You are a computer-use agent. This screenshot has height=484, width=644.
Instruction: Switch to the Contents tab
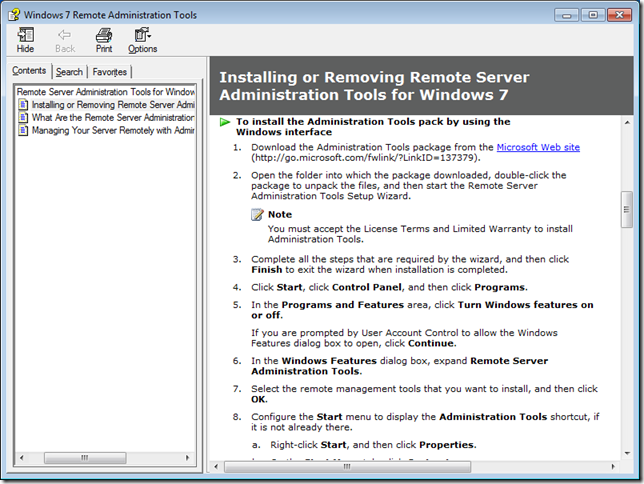[x=29, y=71]
